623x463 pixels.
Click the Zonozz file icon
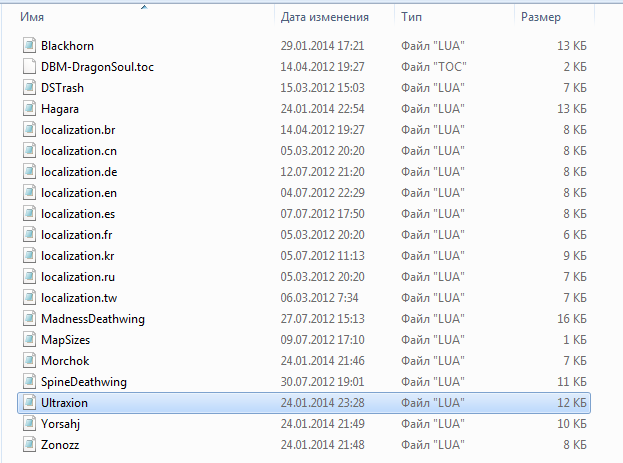pos(29,444)
